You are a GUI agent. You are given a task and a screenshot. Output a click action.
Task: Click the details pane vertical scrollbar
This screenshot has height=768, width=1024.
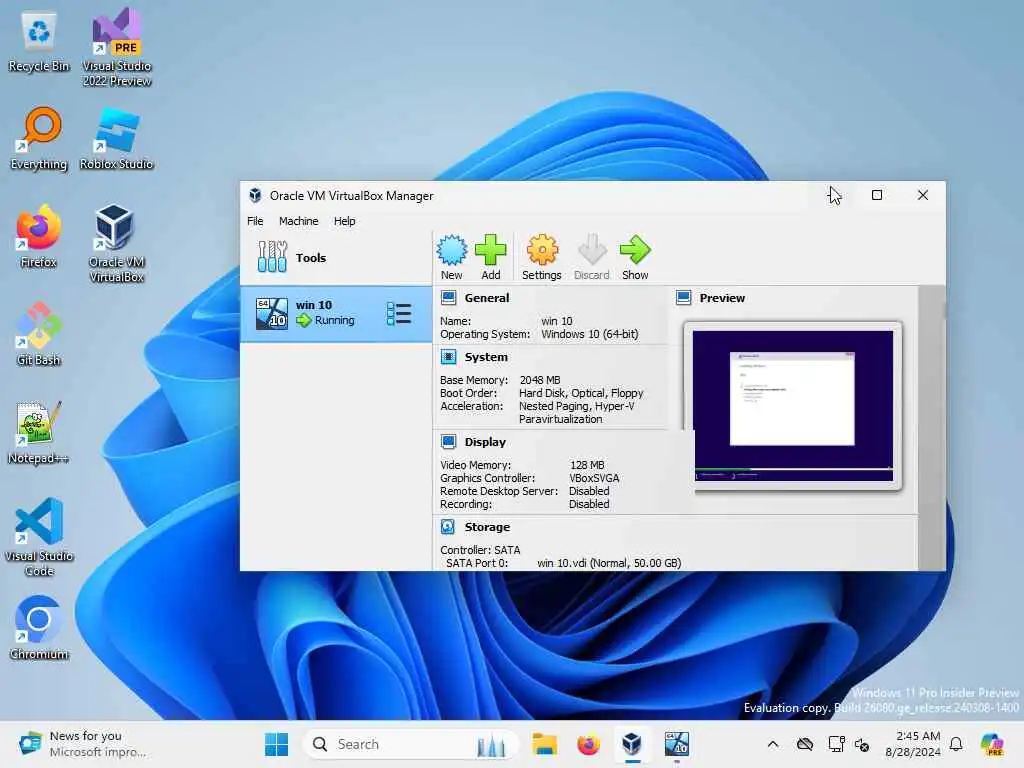[931, 428]
